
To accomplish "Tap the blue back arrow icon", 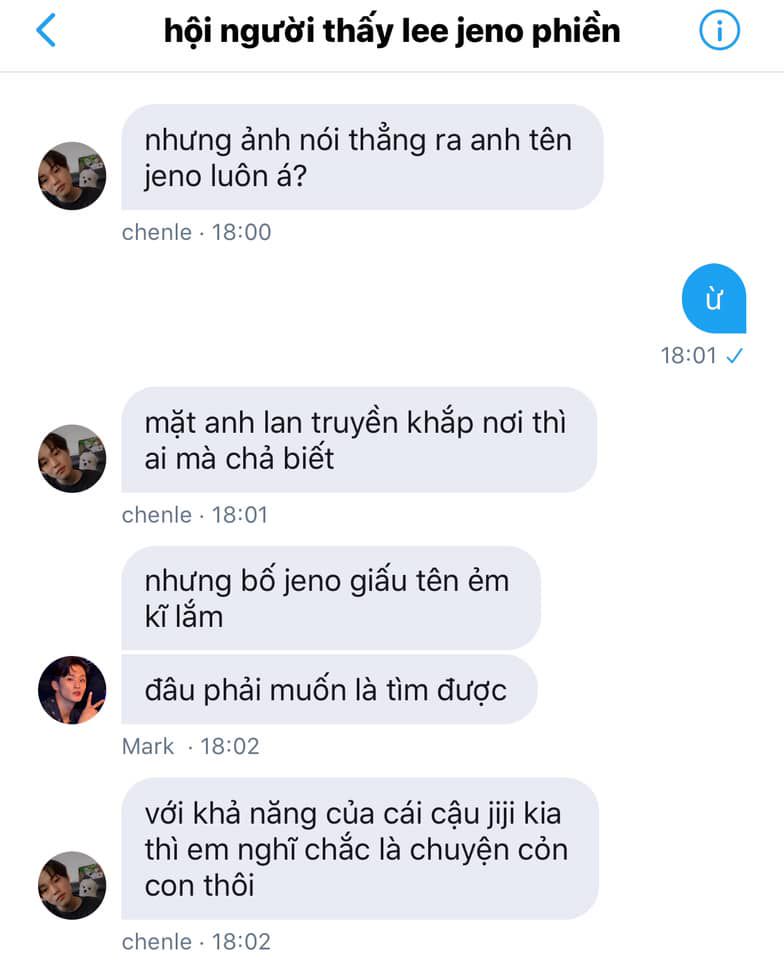I will 46,30.
